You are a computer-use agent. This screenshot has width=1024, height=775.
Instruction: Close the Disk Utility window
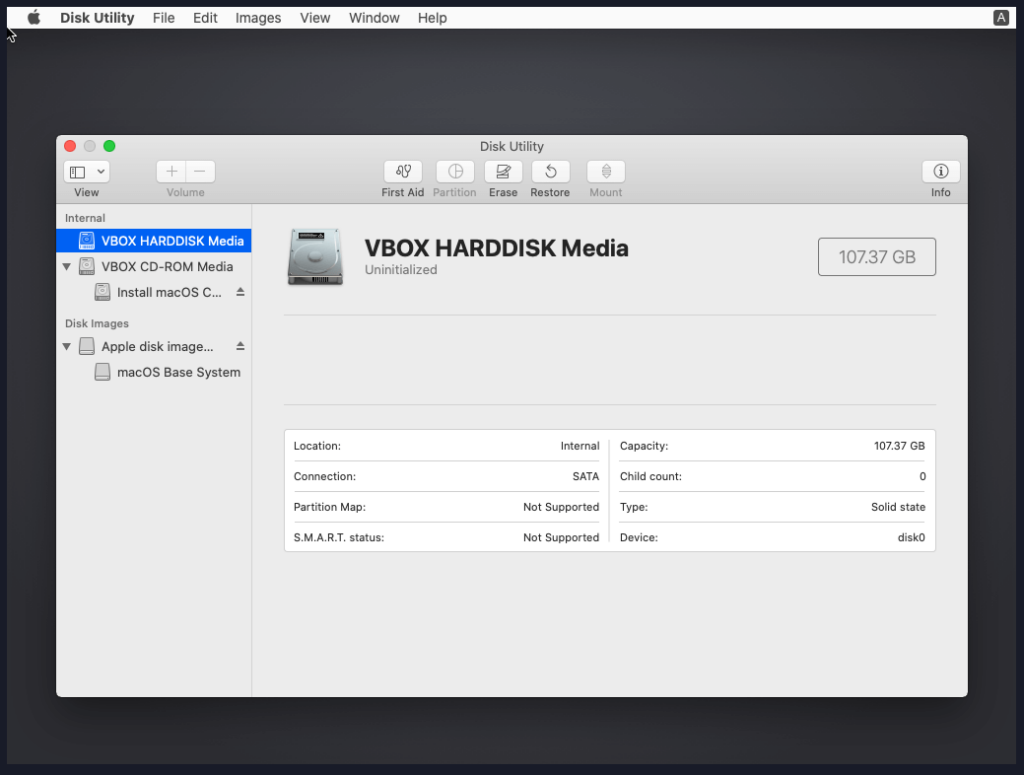point(70,146)
